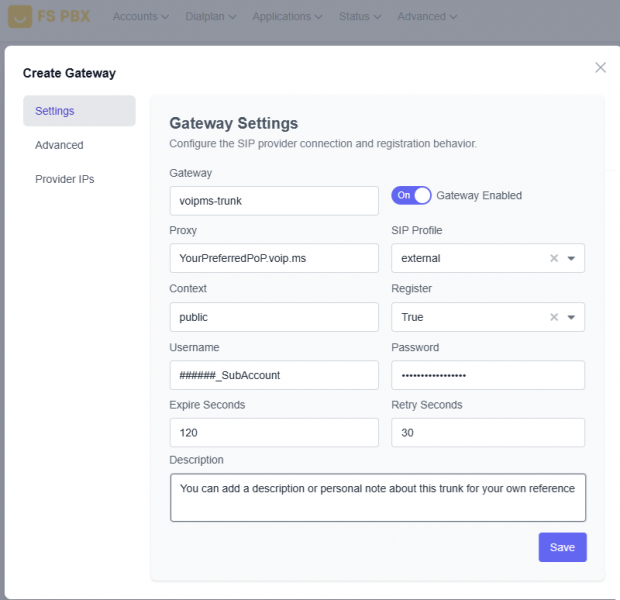620x600 pixels.
Task: Expand the Applications menu
Action: pos(287,17)
